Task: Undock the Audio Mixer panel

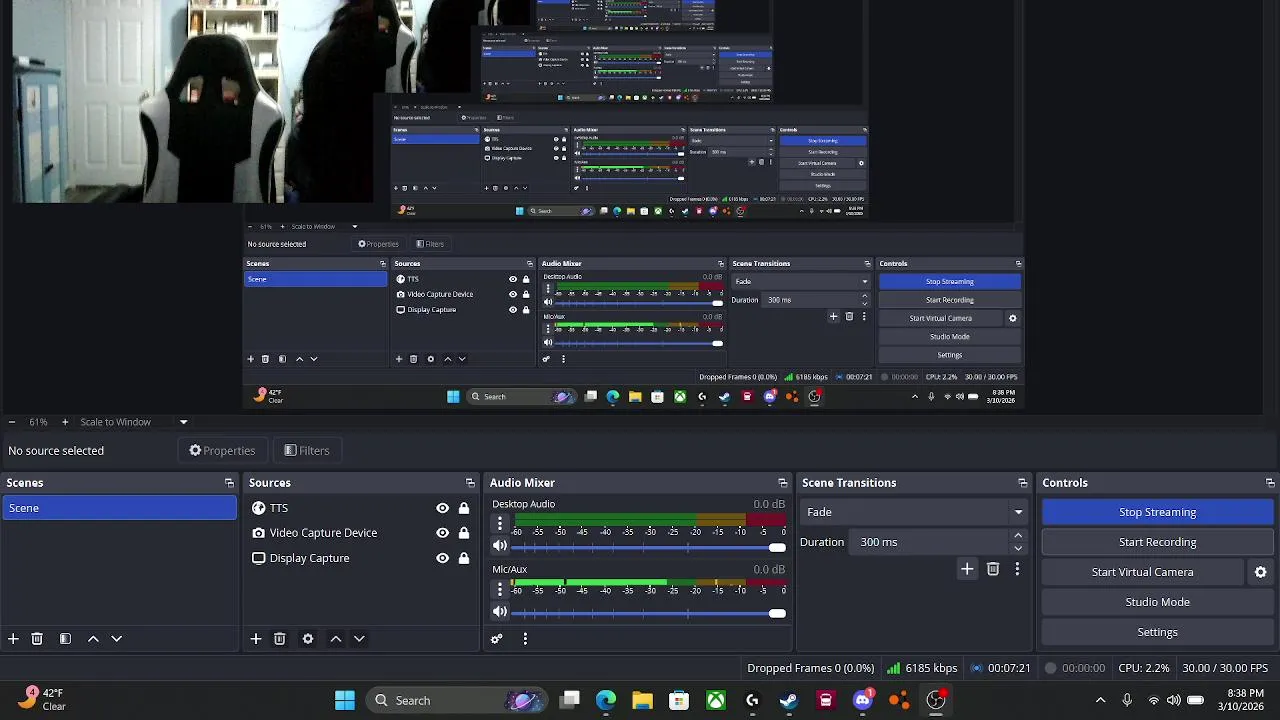Action: [783, 483]
